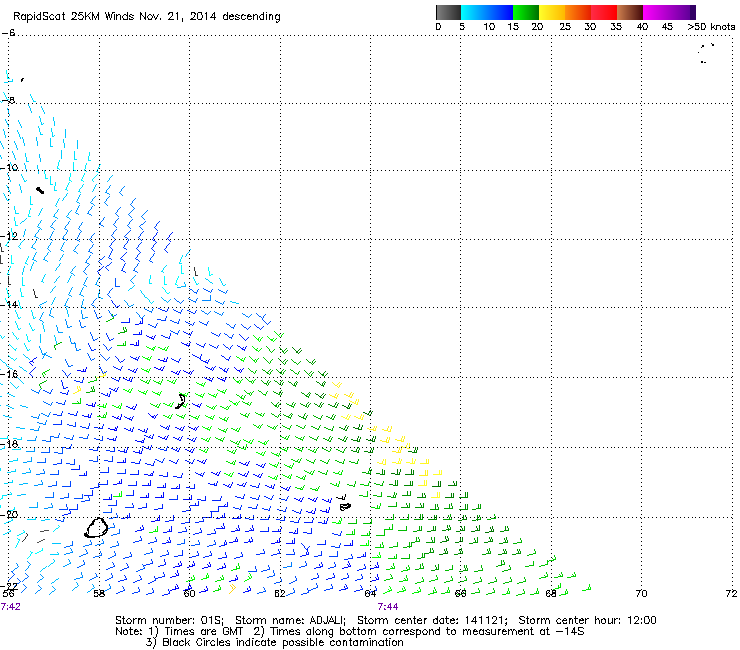This screenshot has height=650, width=740.
Task: Click the longitude label "70"
Action: 641,593
